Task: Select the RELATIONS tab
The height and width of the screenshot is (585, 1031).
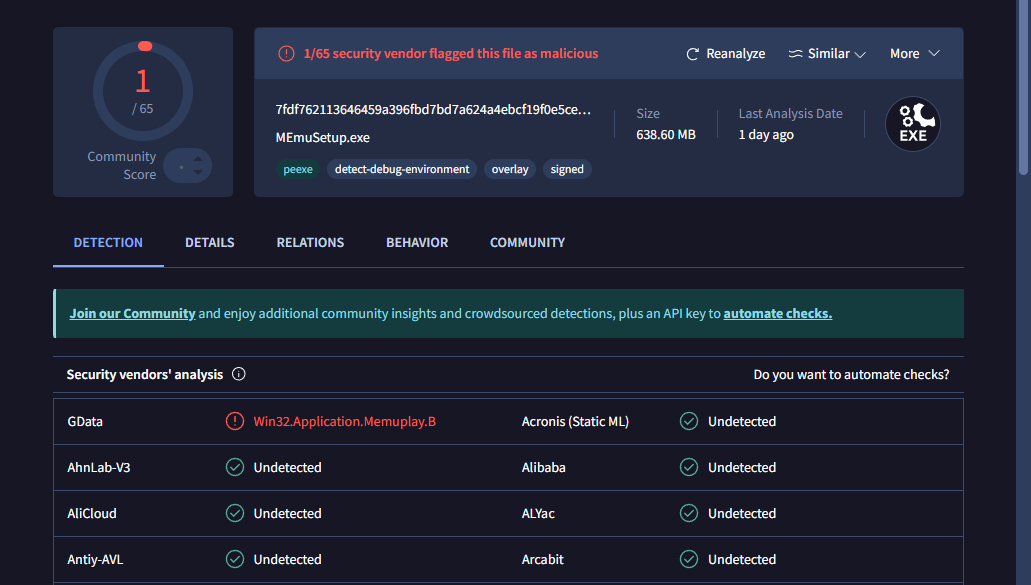Action: (x=310, y=243)
